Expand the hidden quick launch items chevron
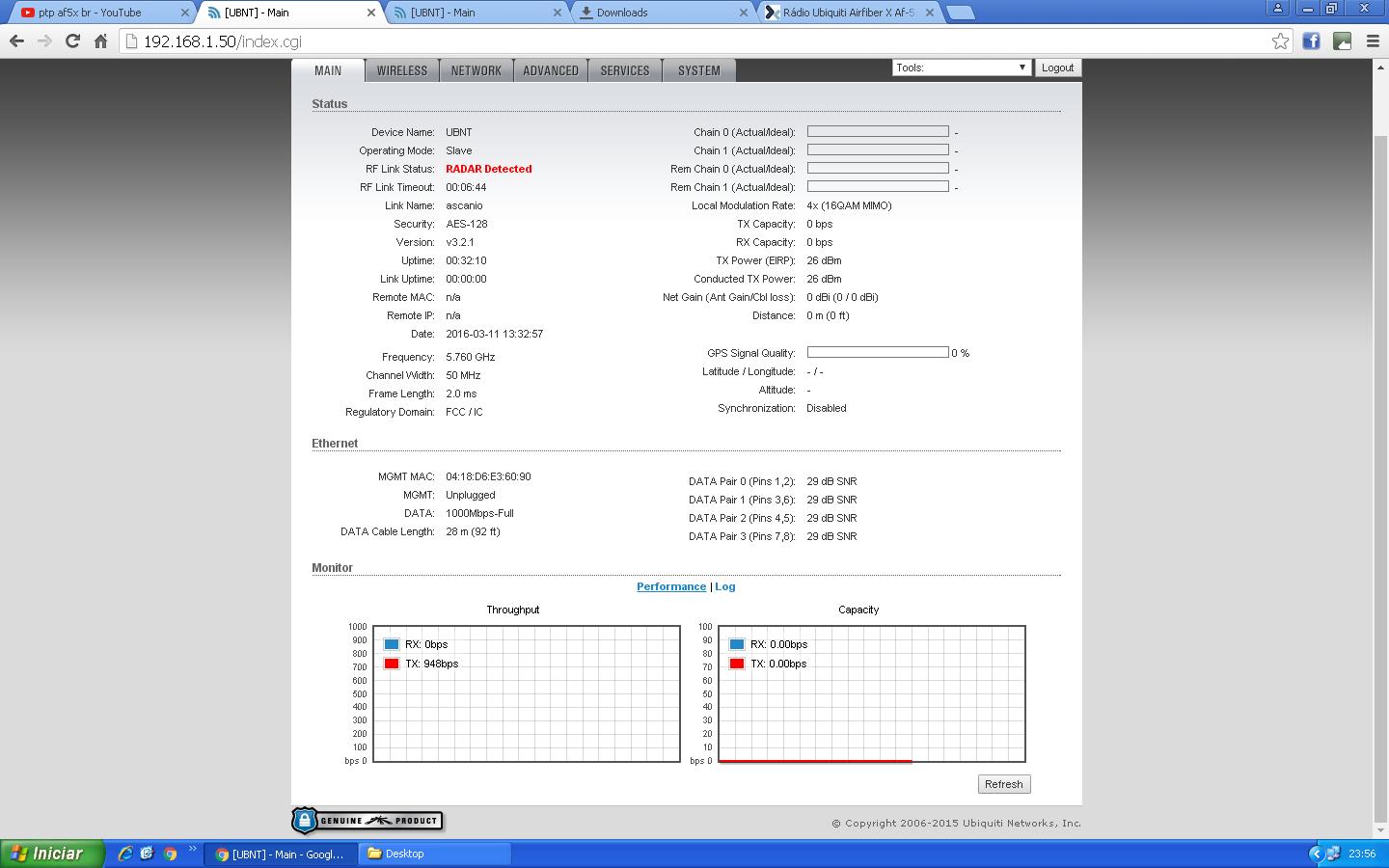This screenshot has width=1389, height=868. point(192,851)
